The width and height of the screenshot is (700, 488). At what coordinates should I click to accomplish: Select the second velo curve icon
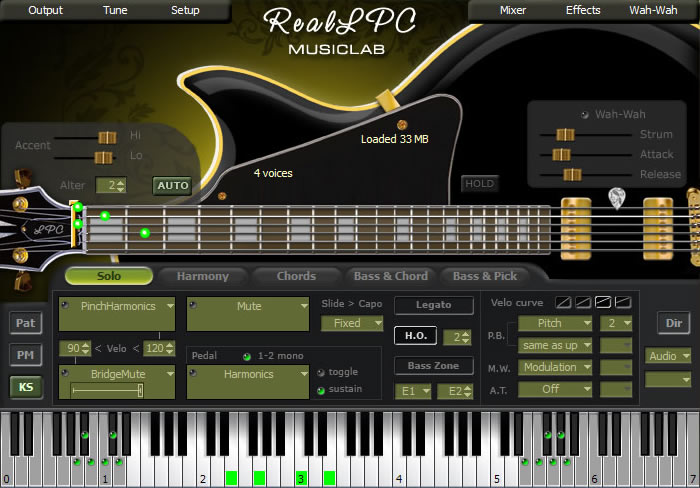point(583,303)
